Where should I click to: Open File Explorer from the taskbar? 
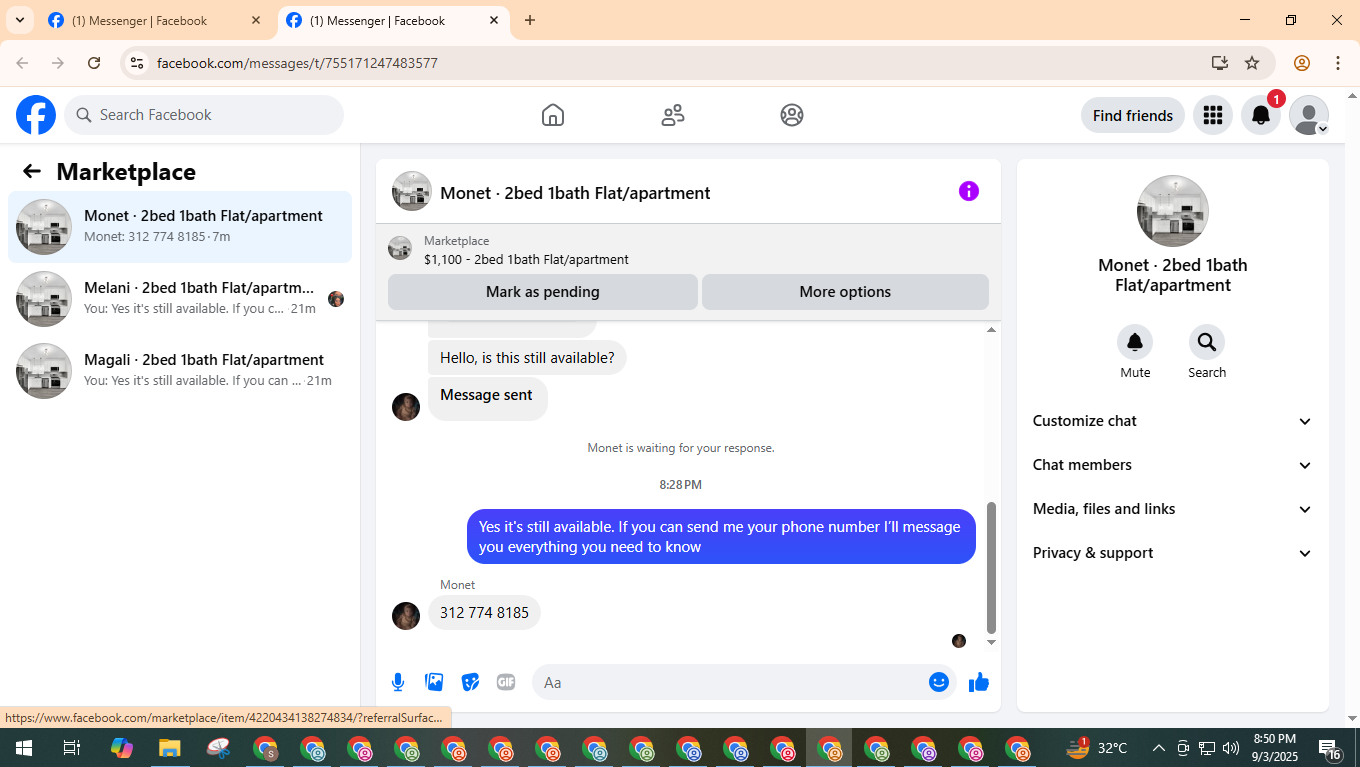pos(169,748)
